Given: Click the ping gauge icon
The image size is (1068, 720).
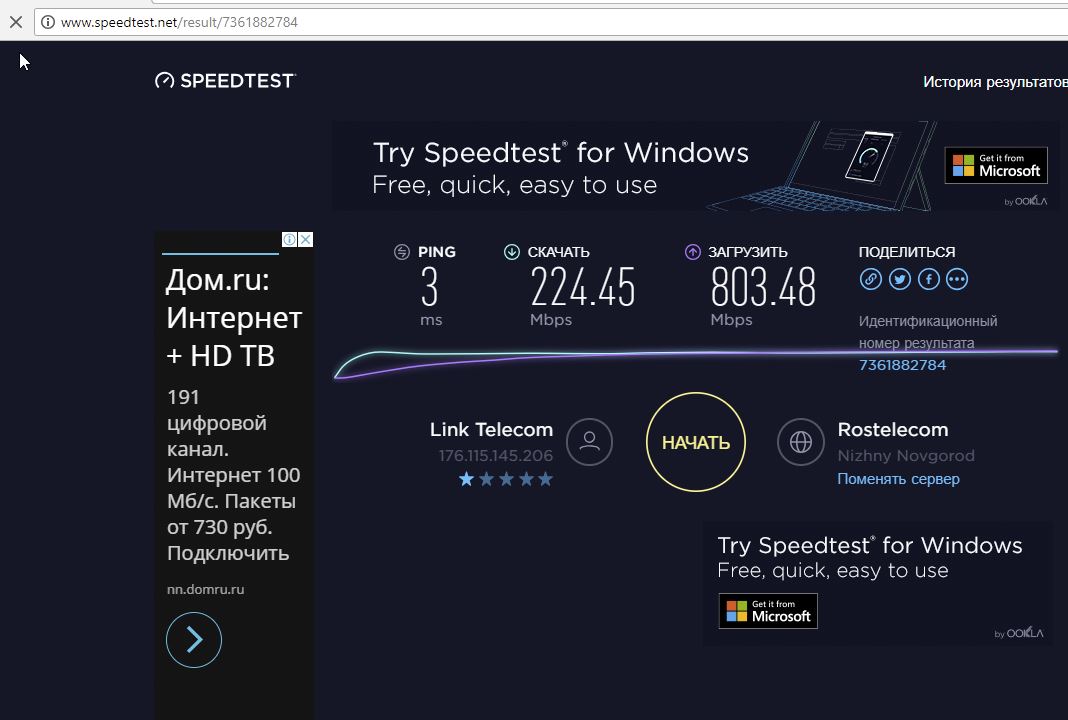Looking at the screenshot, I should click(403, 252).
